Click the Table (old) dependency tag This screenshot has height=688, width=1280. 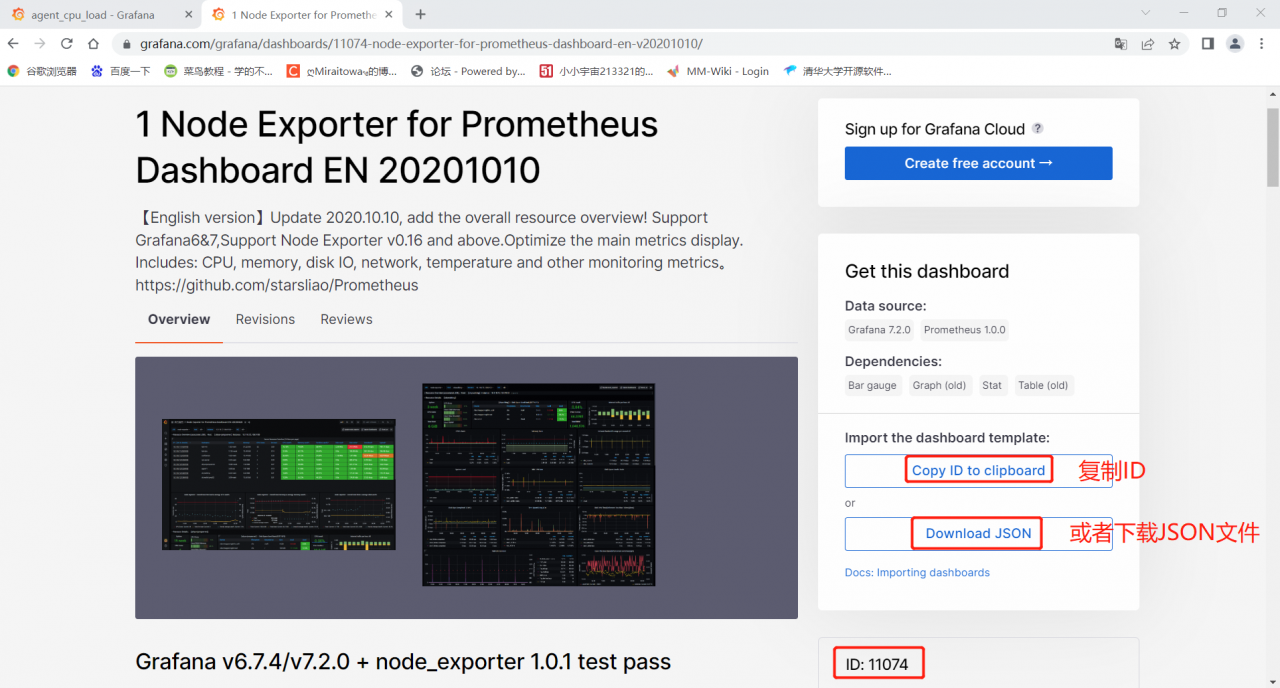[1043, 385]
